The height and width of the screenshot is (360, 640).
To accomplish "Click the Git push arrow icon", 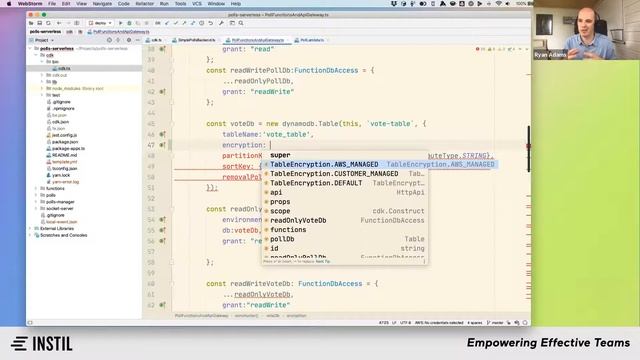I will (x=184, y=23).
